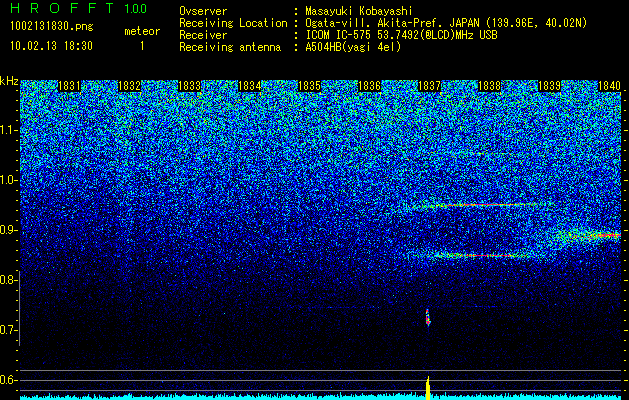This screenshot has width=629, height=400.
Task: Click the A504HB(yagi 4el) antenna text
Action: (x=353, y=47)
